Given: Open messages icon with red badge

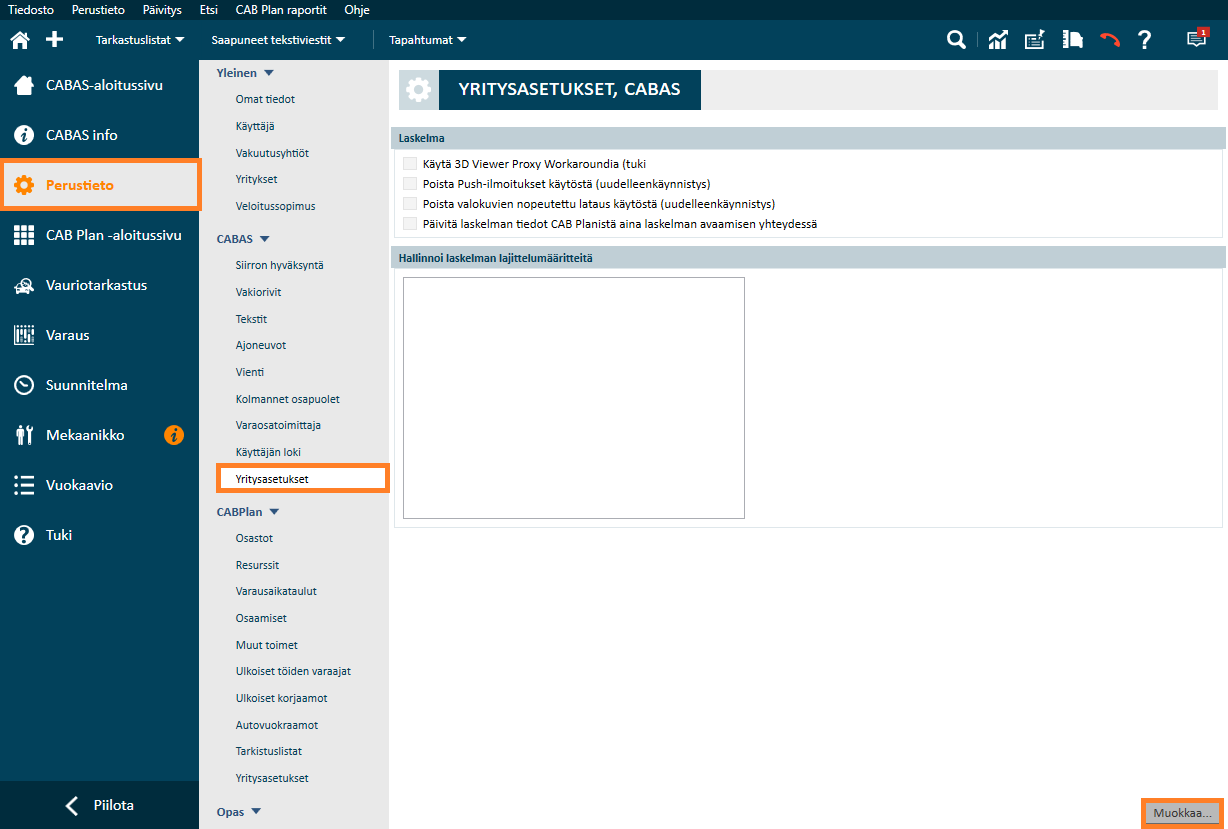Looking at the screenshot, I should [1197, 39].
